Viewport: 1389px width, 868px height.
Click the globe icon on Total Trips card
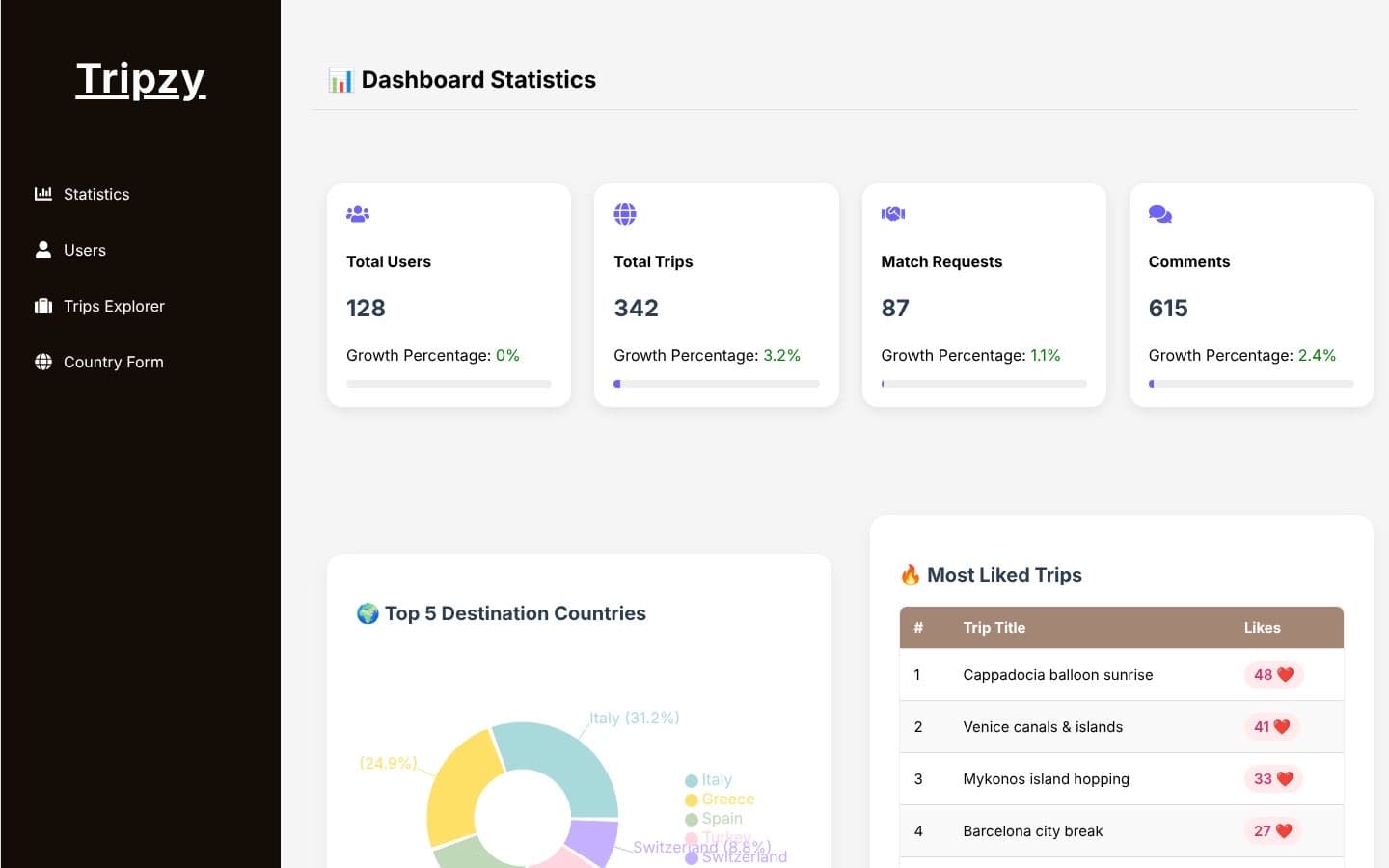[625, 214]
